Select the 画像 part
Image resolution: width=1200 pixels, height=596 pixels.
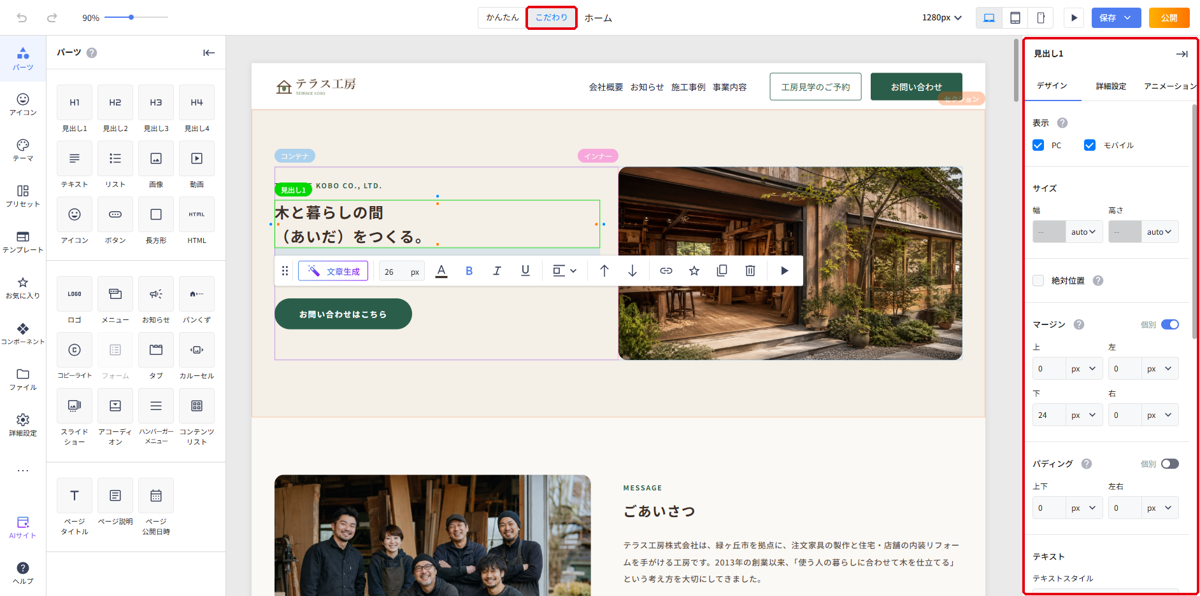pos(156,166)
